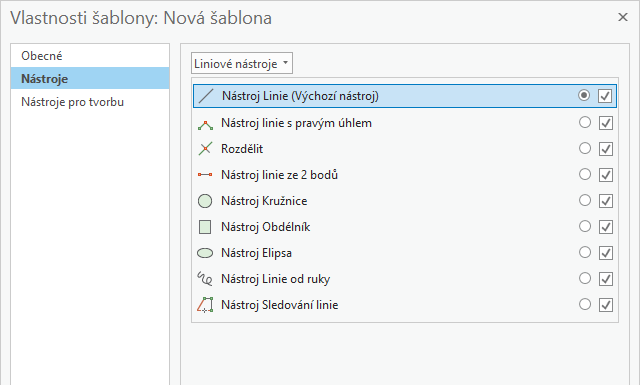Uncheck Nástroj linie ze 2 bodů checkbox
The height and width of the screenshot is (385, 640).
click(606, 175)
